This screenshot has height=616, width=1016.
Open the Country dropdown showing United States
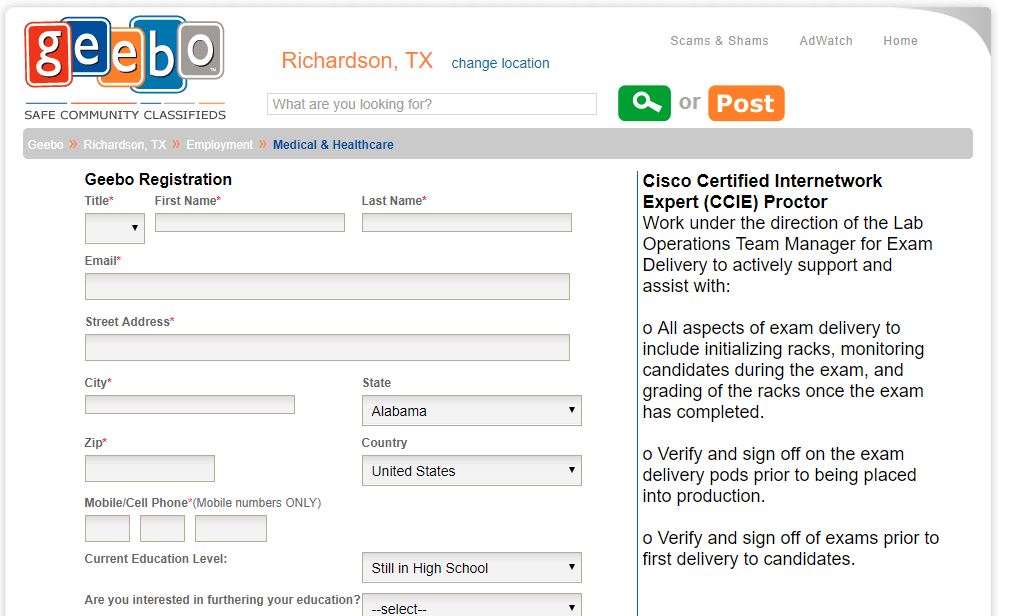click(x=472, y=471)
